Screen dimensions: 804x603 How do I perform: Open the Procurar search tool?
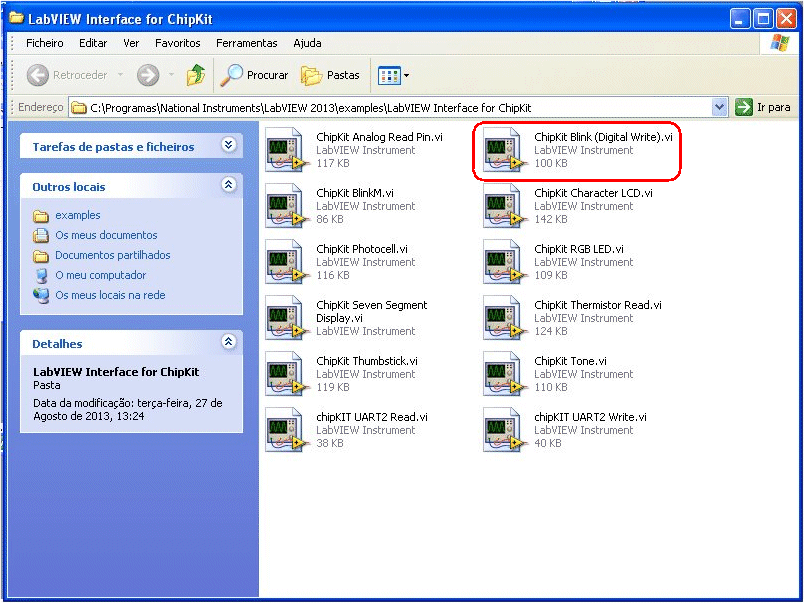pyautogui.click(x=255, y=75)
